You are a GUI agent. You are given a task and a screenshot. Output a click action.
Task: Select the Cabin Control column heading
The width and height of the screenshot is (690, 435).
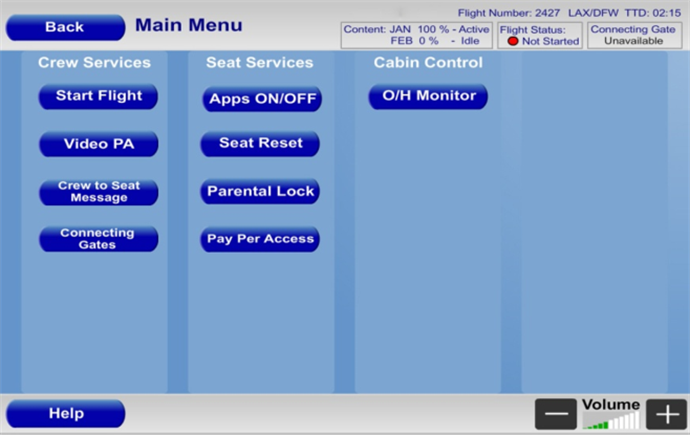(428, 63)
